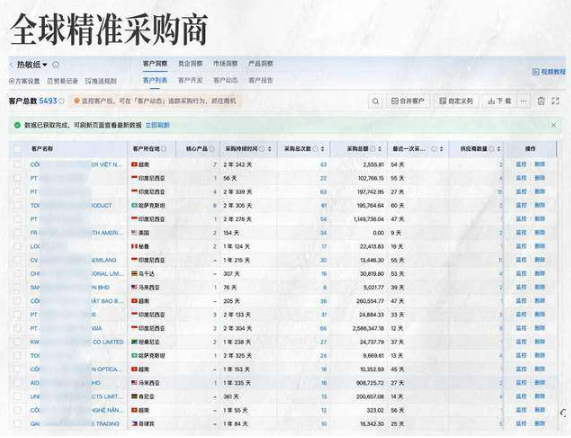571x438 pixels.
Task: Click the info icon on 核心产品 column
Action: pyautogui.click(x=212, y=149)
